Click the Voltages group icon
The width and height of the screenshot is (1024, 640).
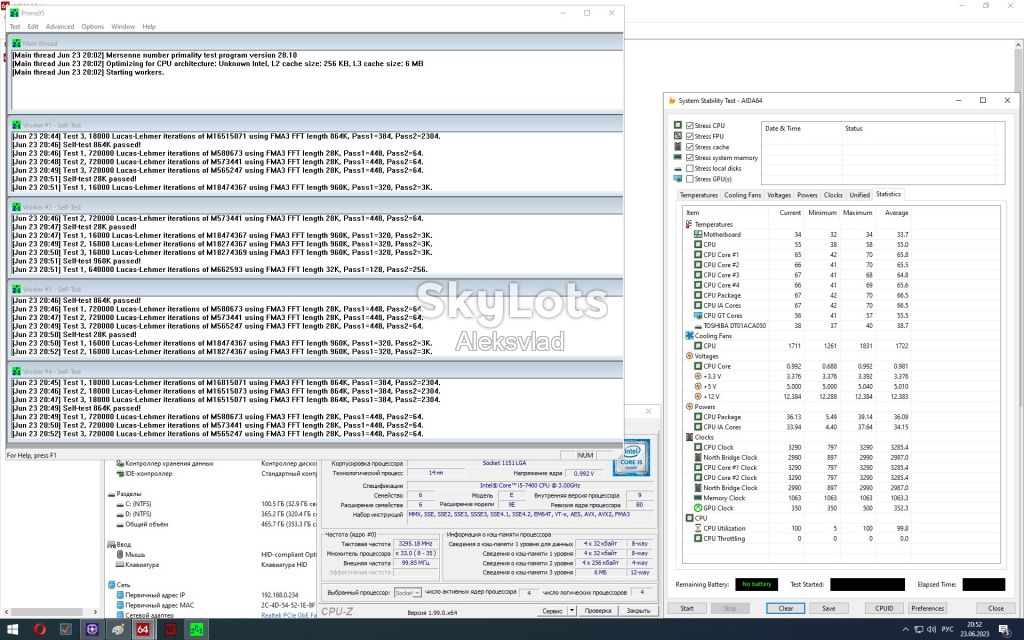coord(689,356)
